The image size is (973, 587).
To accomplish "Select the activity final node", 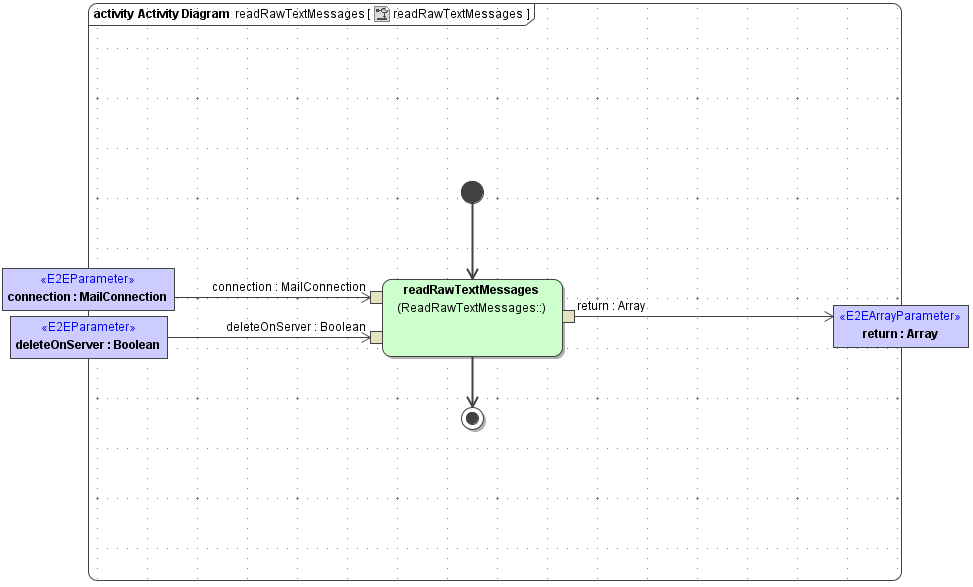I will (471, 418).
